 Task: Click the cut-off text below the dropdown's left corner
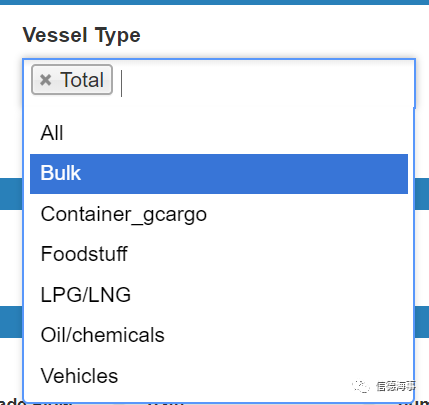[13, 401]
